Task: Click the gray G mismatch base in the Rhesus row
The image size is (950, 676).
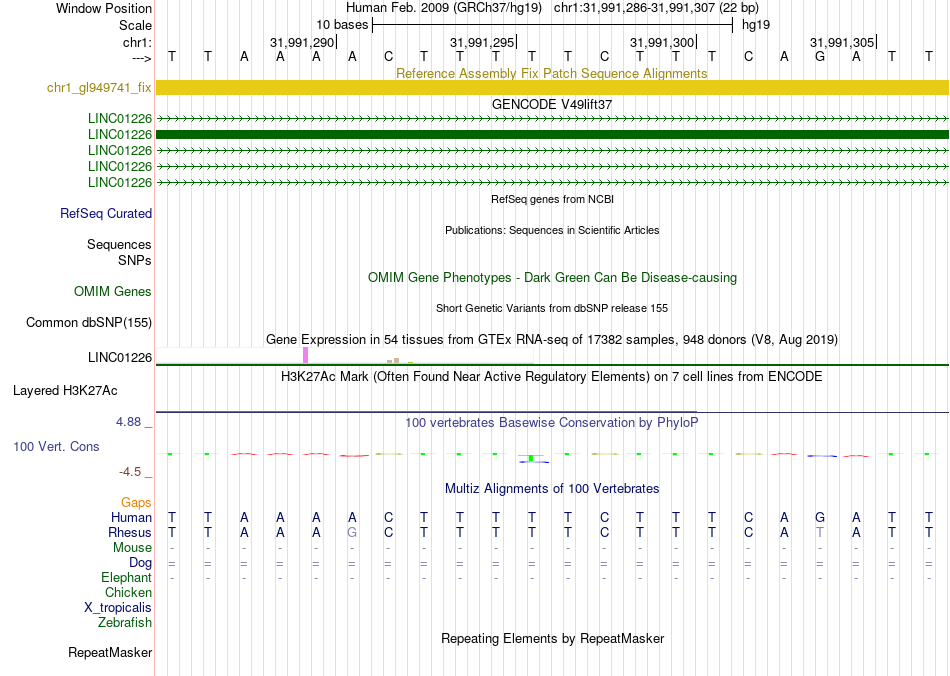Action: [x=352, y=532]
